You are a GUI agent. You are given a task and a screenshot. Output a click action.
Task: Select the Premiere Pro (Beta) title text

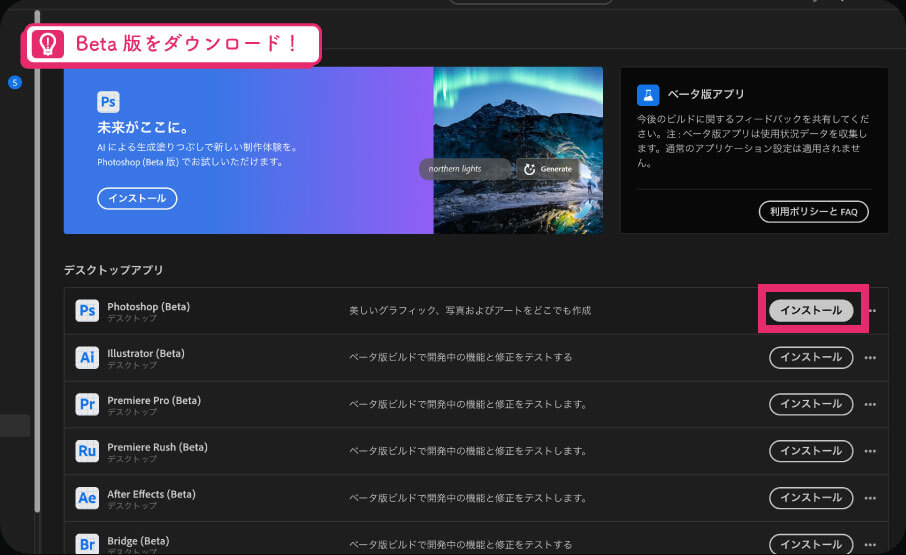154,400
